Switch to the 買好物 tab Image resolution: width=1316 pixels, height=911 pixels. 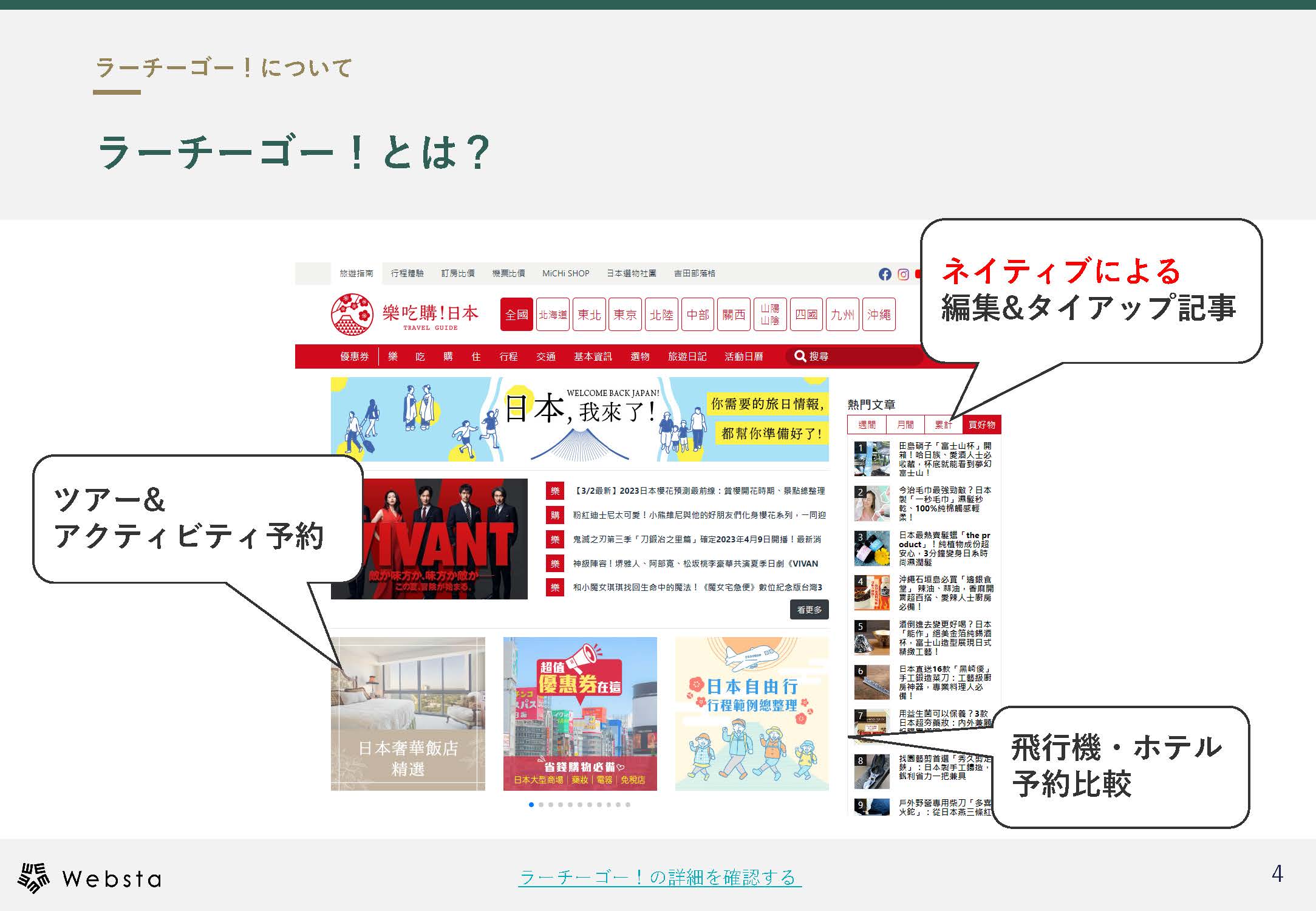click(x=981, y=425)
